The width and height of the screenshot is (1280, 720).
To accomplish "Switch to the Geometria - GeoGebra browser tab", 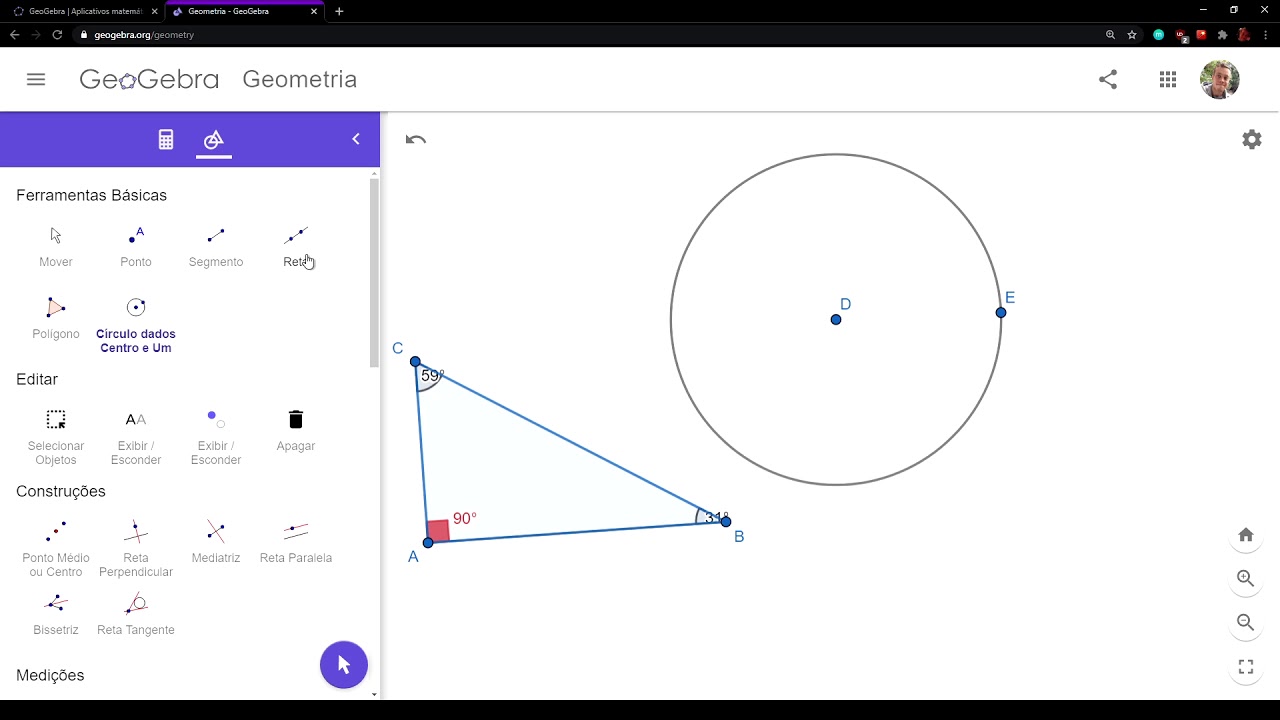I will 244,11.
